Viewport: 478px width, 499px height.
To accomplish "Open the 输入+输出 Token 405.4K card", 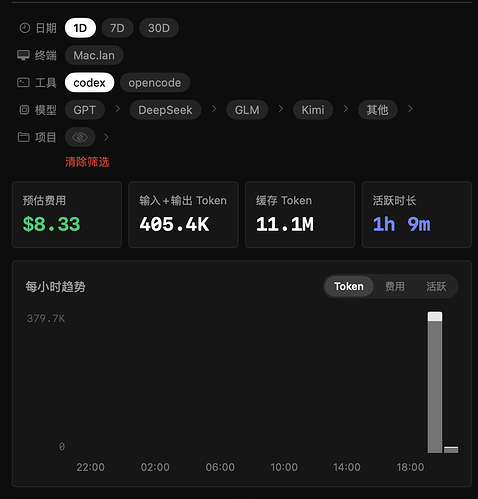I will pyautogui.click(x=183, y=215).
